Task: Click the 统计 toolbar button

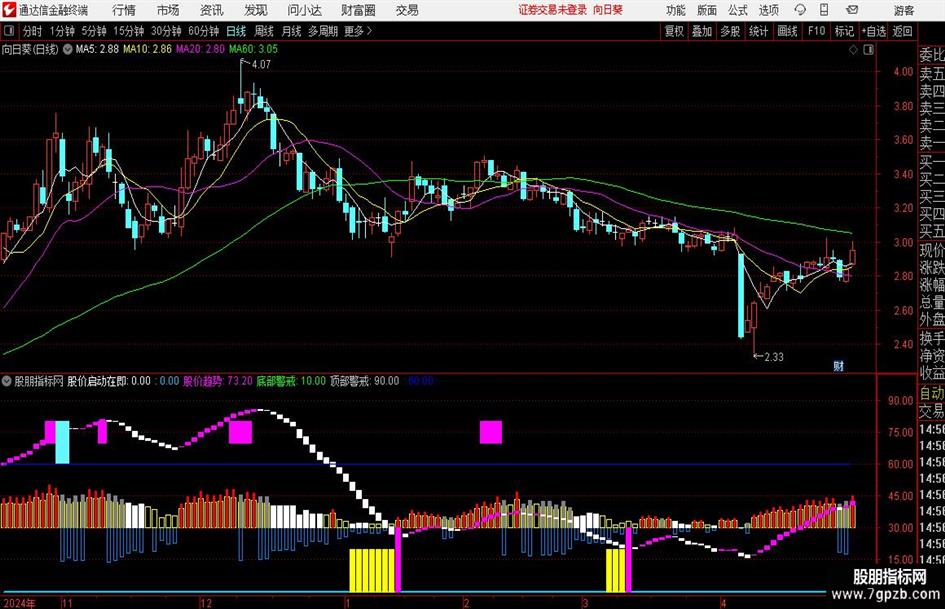Action: click(758, 31)
